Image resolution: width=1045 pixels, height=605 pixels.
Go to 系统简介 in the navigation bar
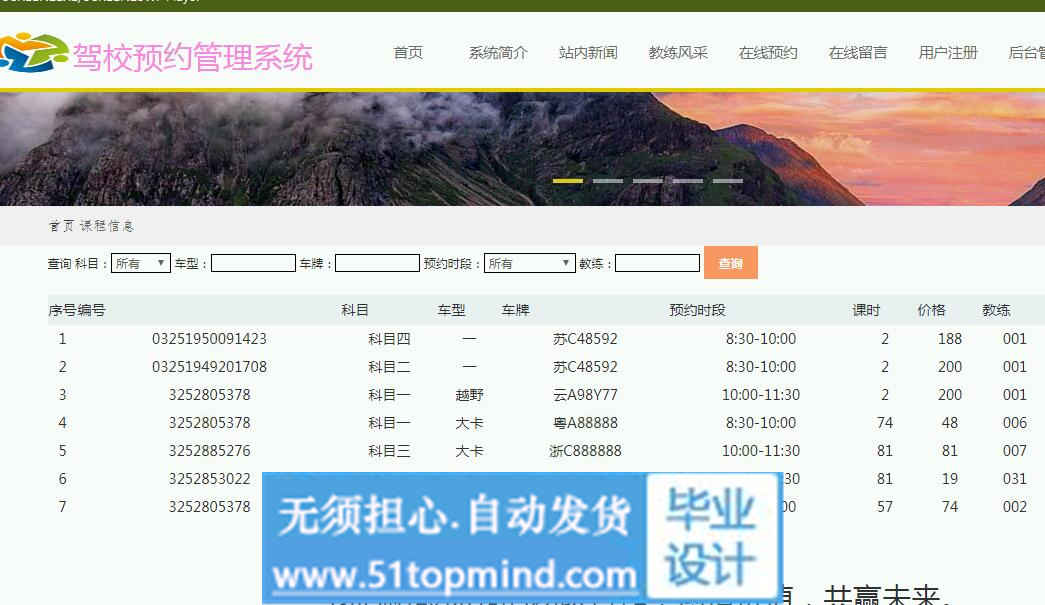click(498, 53)
